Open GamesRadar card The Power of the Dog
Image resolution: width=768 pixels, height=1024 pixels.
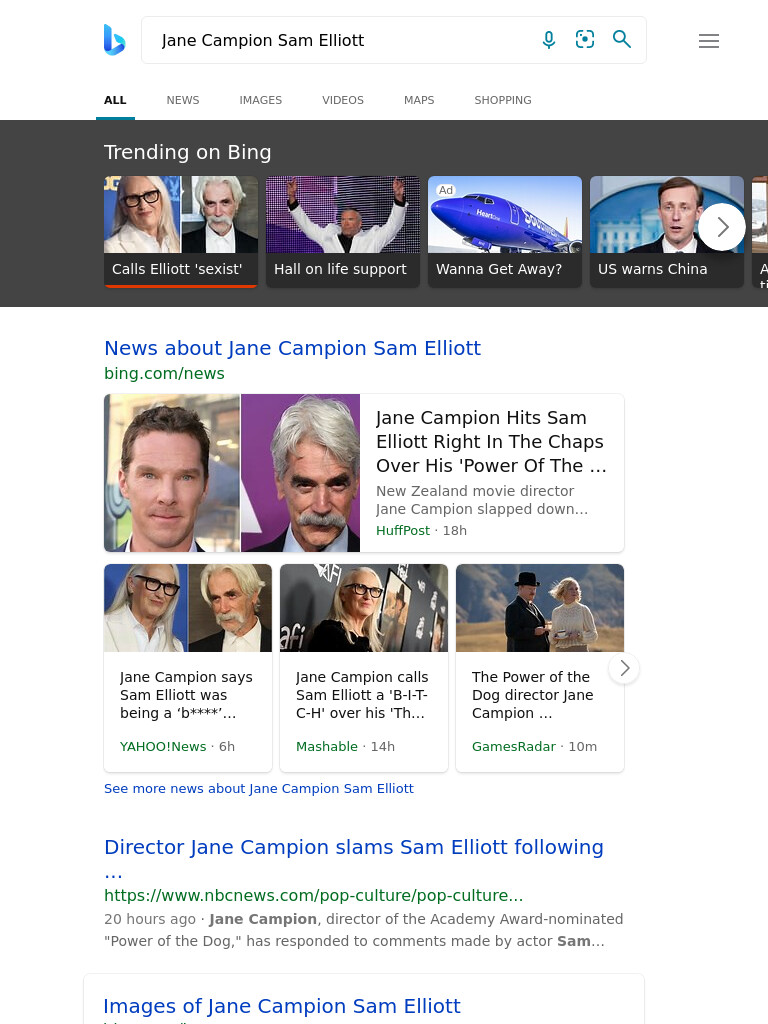pyautogui.click(x=539, y=667)
